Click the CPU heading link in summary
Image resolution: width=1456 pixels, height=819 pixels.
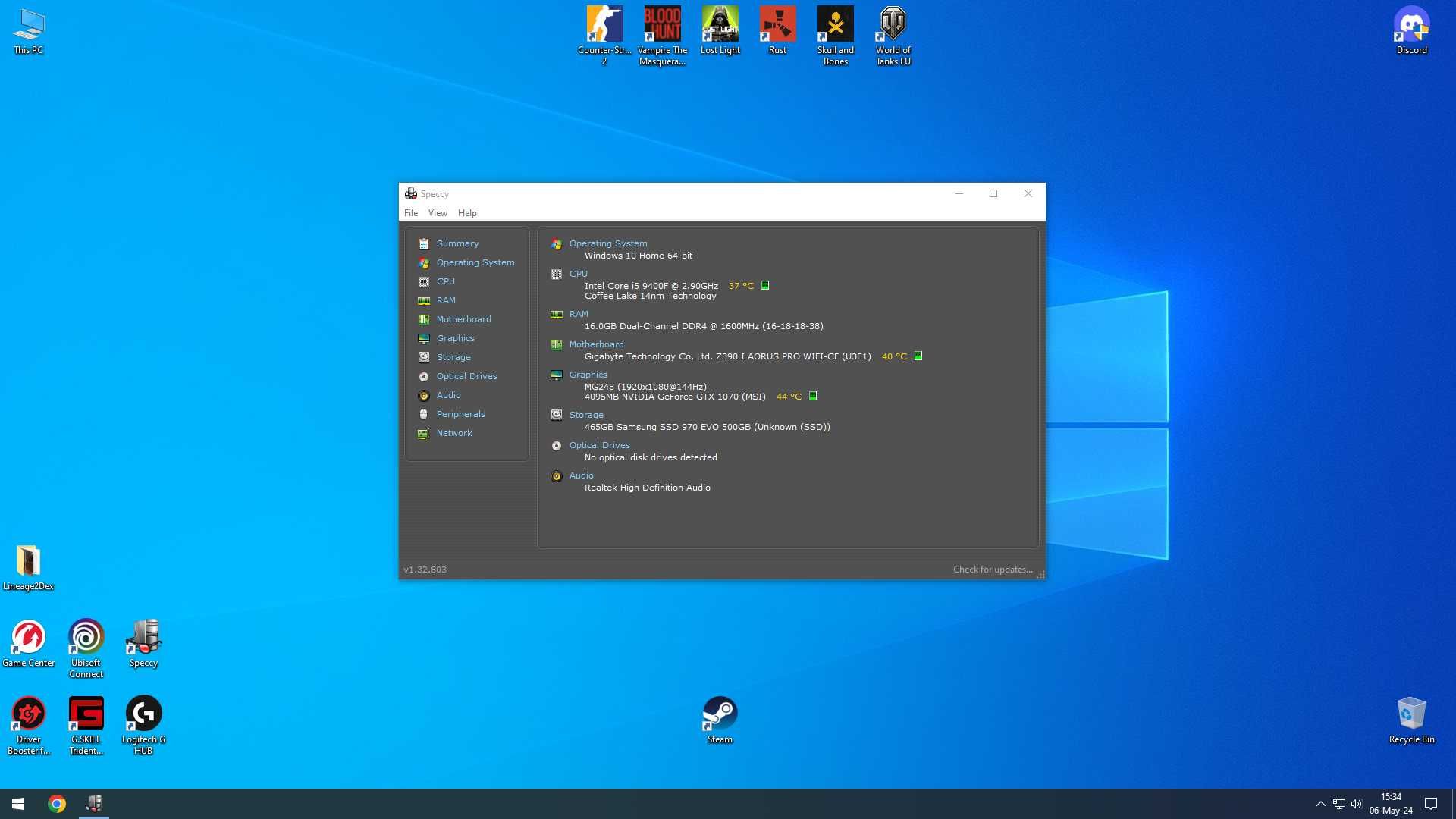click(x=579, y=274)
